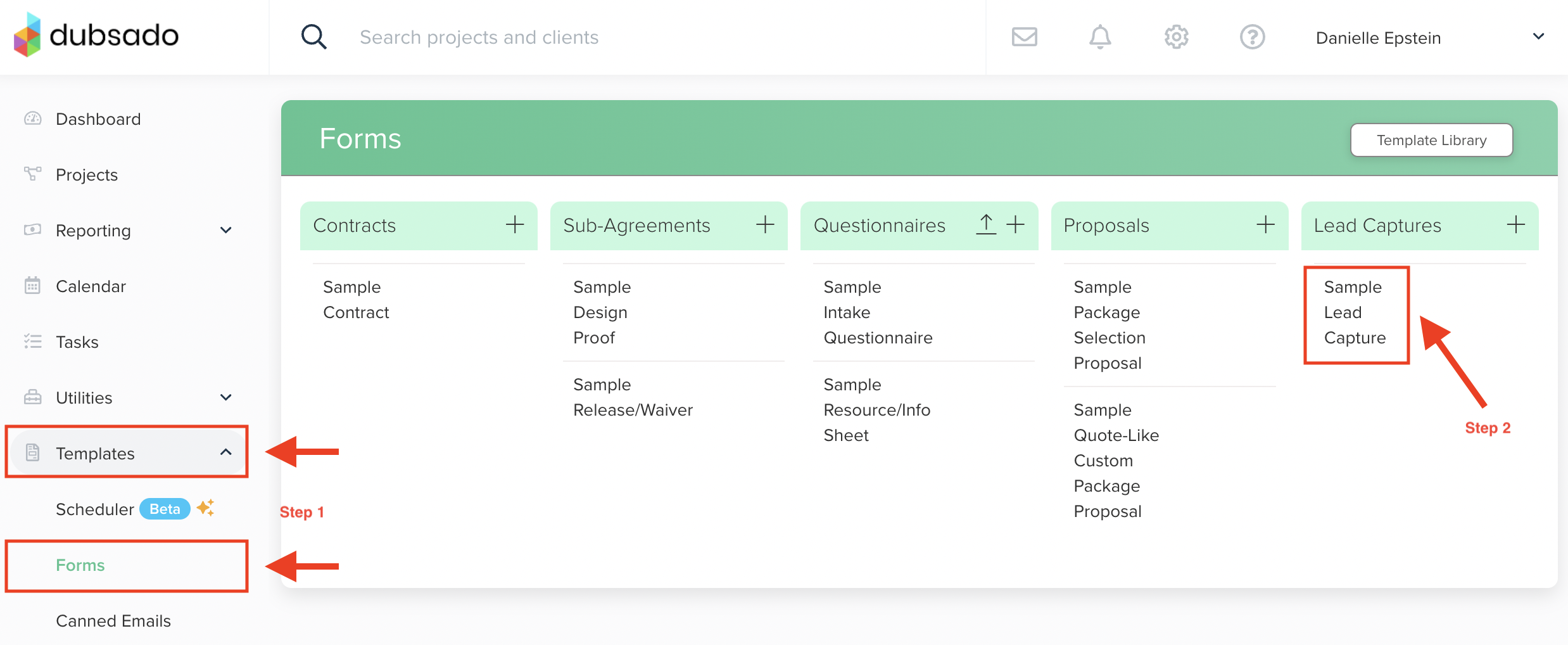
Task: Open settings gear icon
Action: point(1176,37)
